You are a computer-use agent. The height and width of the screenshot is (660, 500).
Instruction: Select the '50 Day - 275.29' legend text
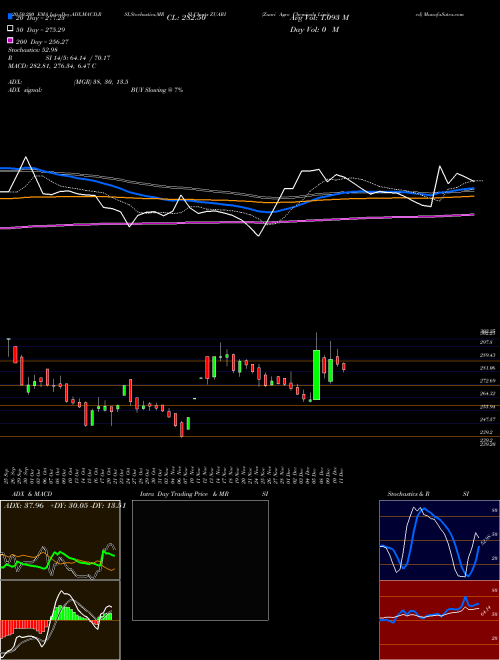pyautogui.click(x=41, y=30)
